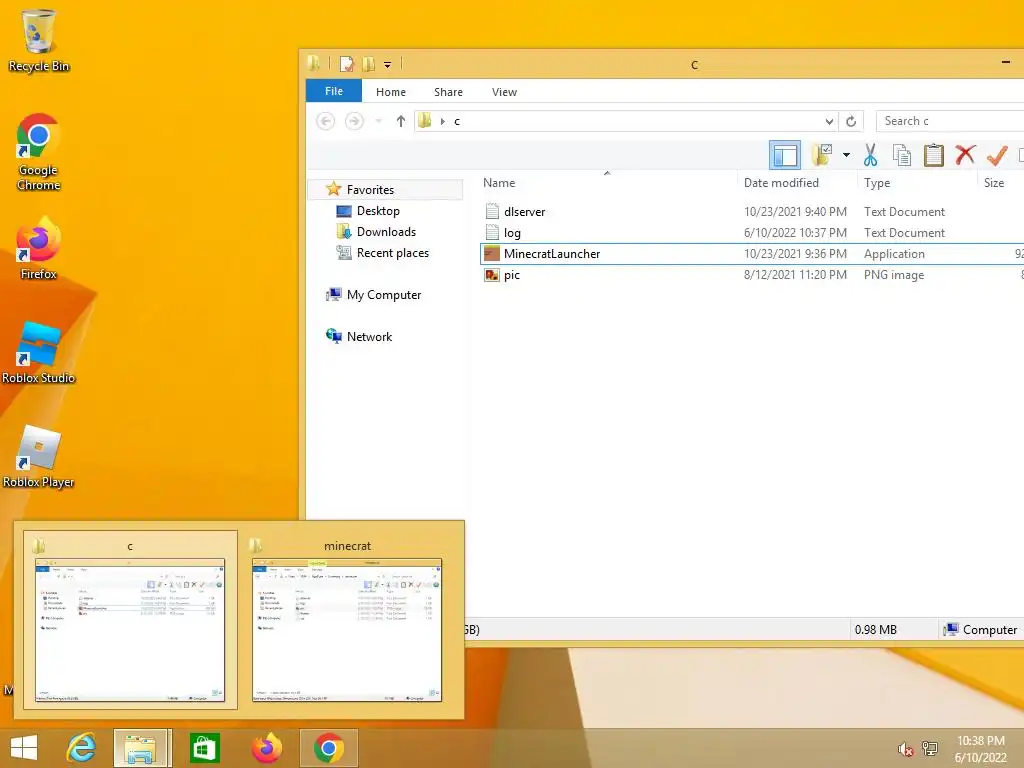Open the Home ribbon tab

pos(391,92)
